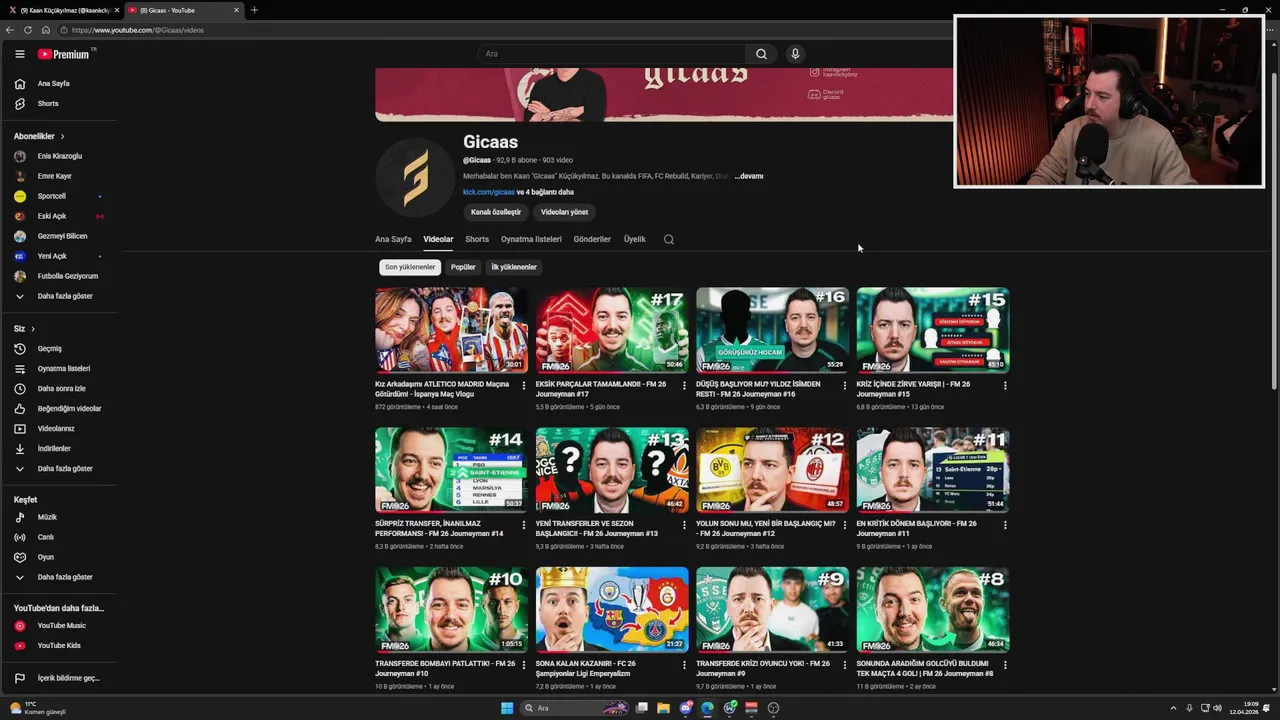Show hidden system tray icons

(1173, 708)
